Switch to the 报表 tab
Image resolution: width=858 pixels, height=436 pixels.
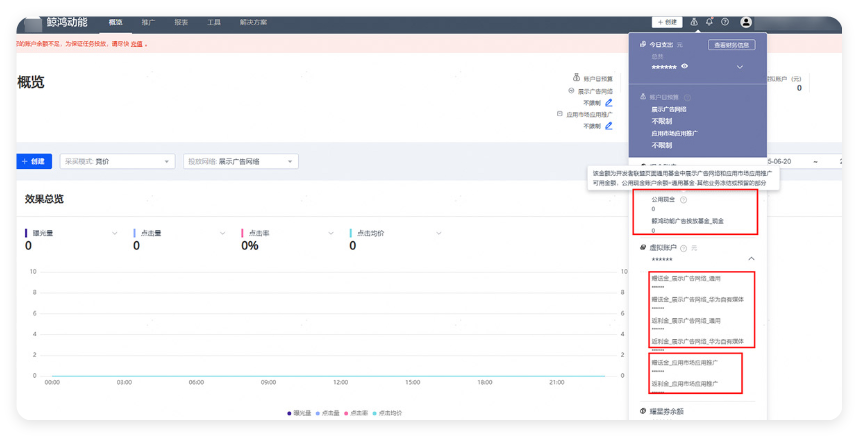pyautogui.click(x=181, y=22)
